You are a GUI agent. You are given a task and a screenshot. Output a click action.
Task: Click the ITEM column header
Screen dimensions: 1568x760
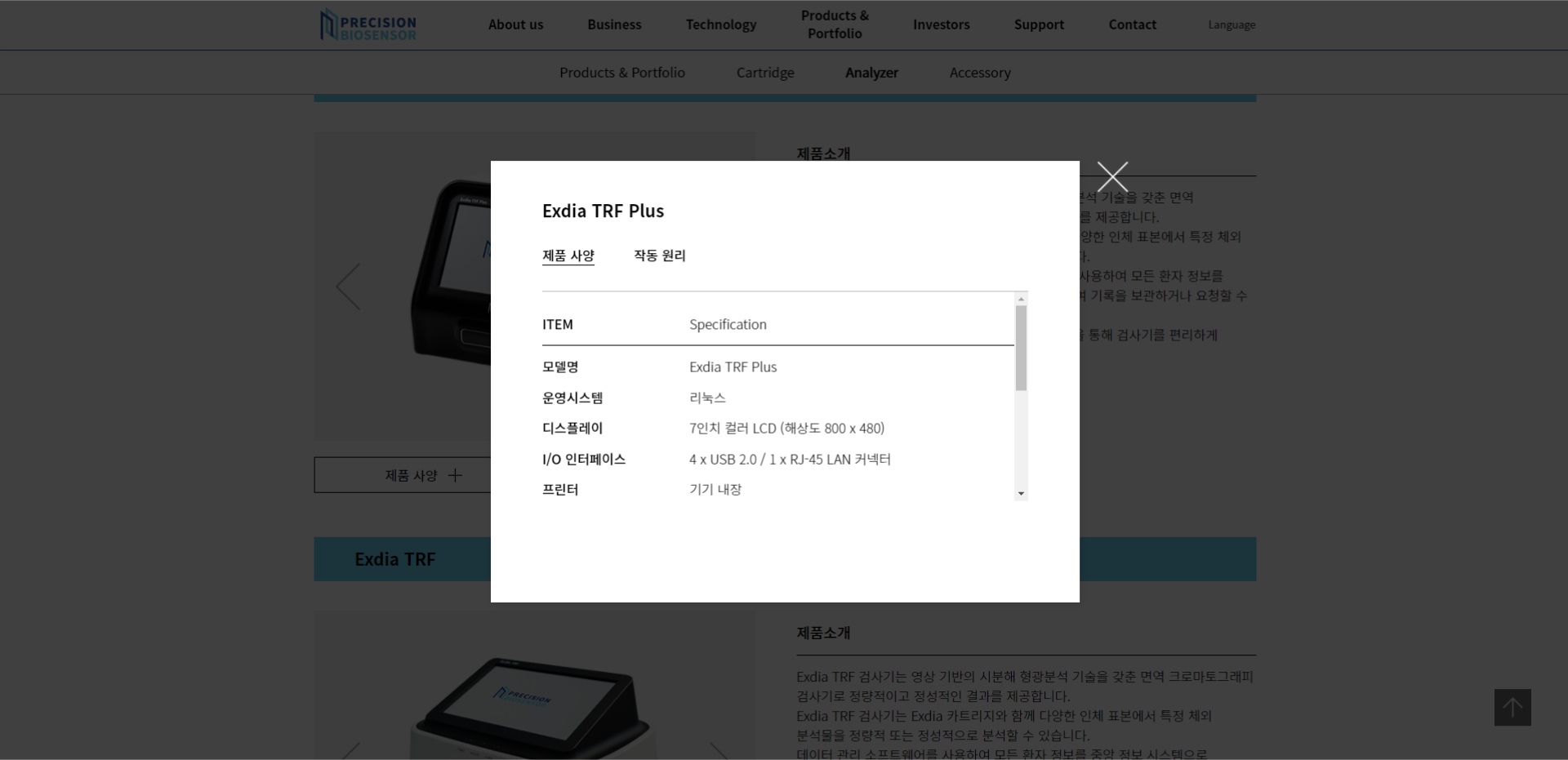tap(558, 324)
